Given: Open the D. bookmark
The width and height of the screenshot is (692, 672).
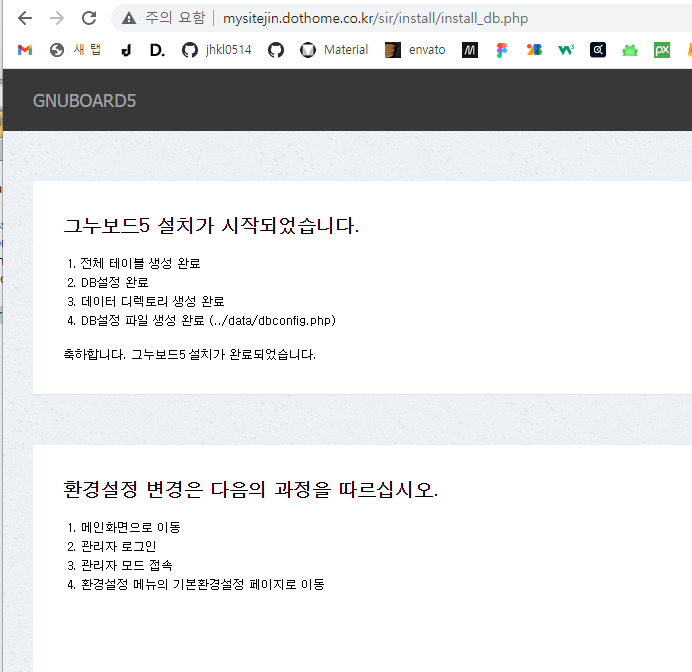Looking at the screenshot, I should tap(158, 50).
